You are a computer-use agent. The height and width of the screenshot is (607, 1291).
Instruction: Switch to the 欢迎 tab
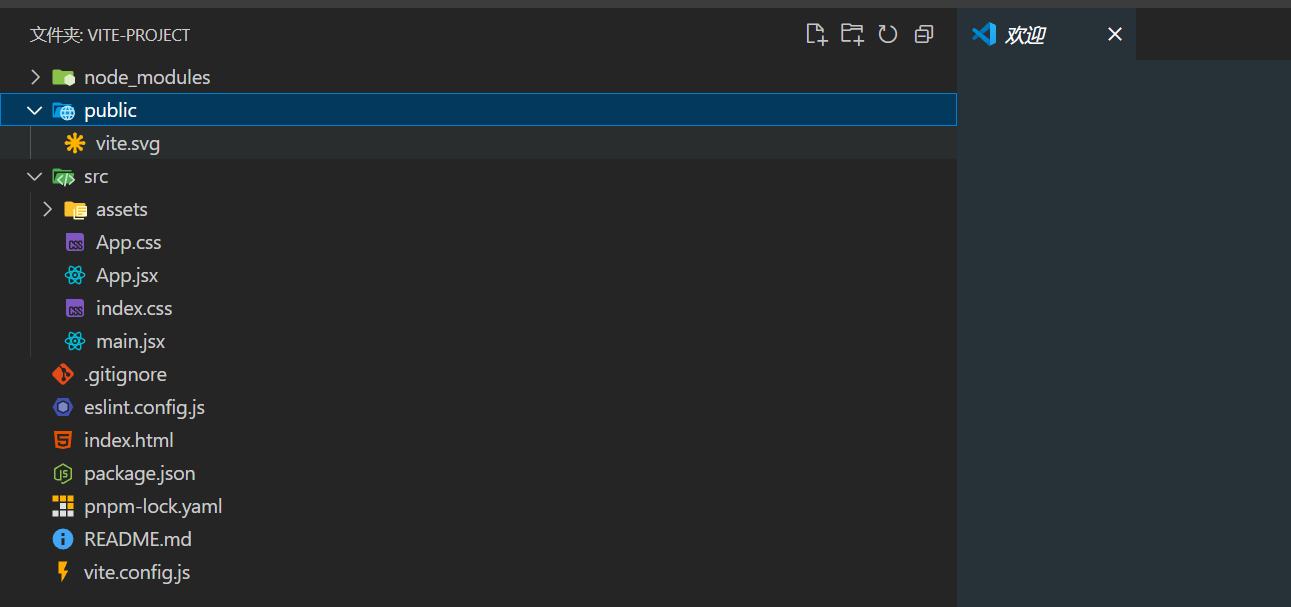[x=1025, y=35]
